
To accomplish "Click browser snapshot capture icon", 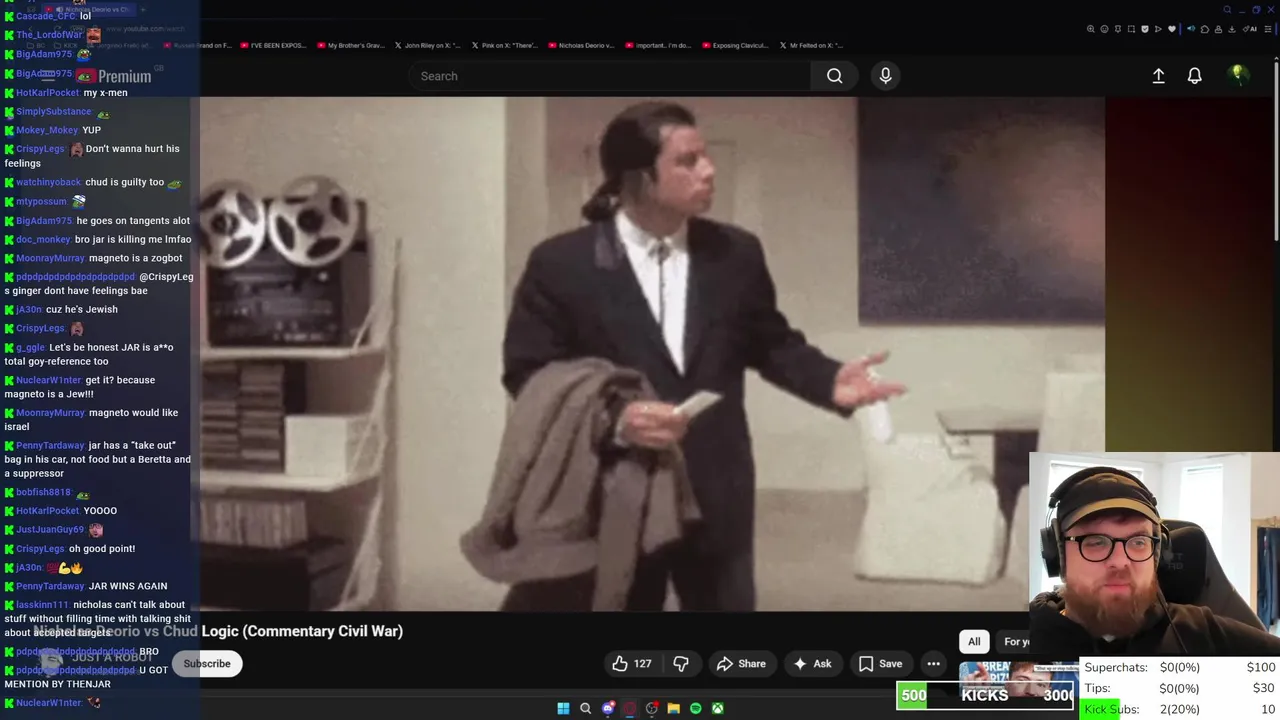I will 1131,29.
